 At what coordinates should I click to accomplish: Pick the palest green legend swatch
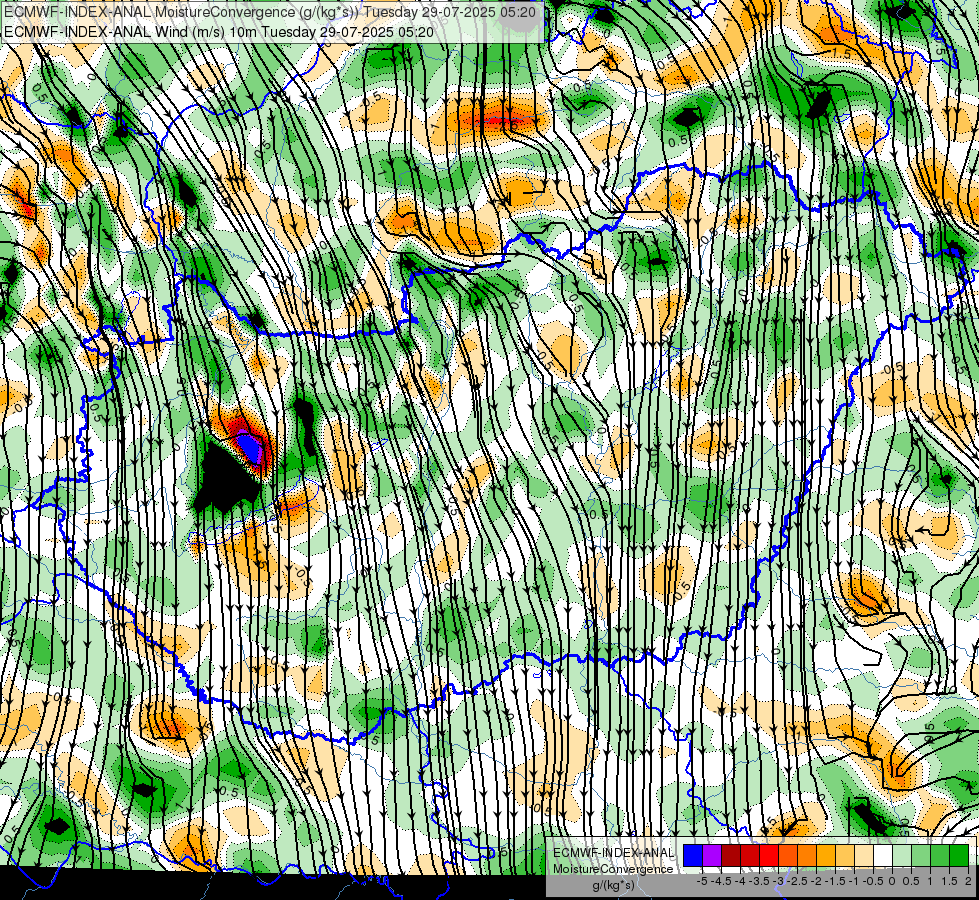(x=902, y=855)
